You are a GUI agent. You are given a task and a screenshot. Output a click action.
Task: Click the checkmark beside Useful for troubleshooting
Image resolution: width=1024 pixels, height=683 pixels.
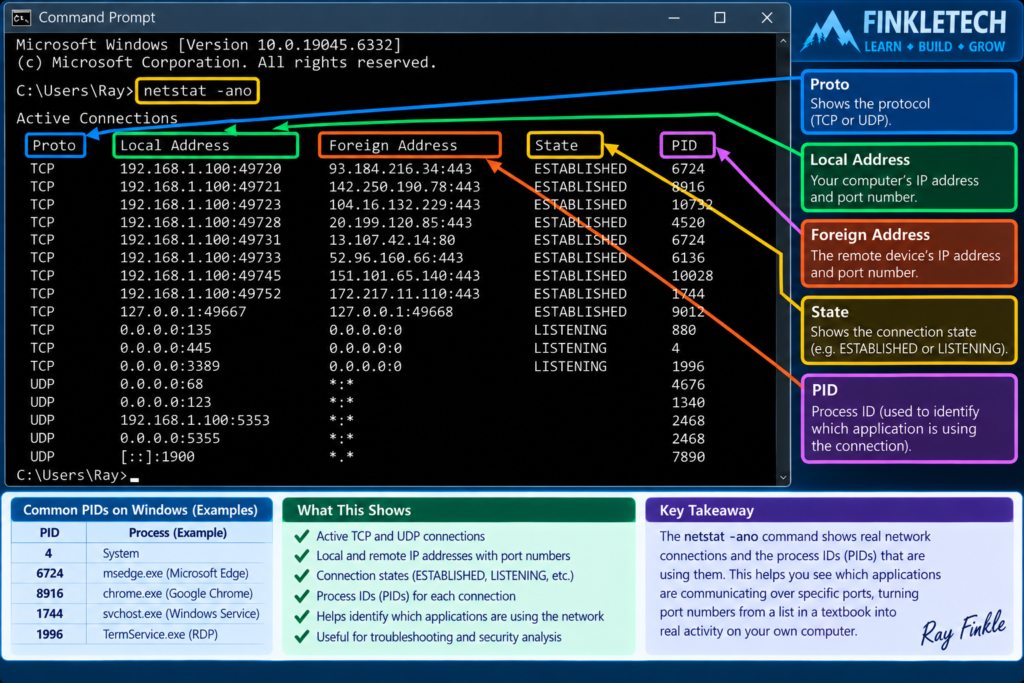[x=302, y=637]
